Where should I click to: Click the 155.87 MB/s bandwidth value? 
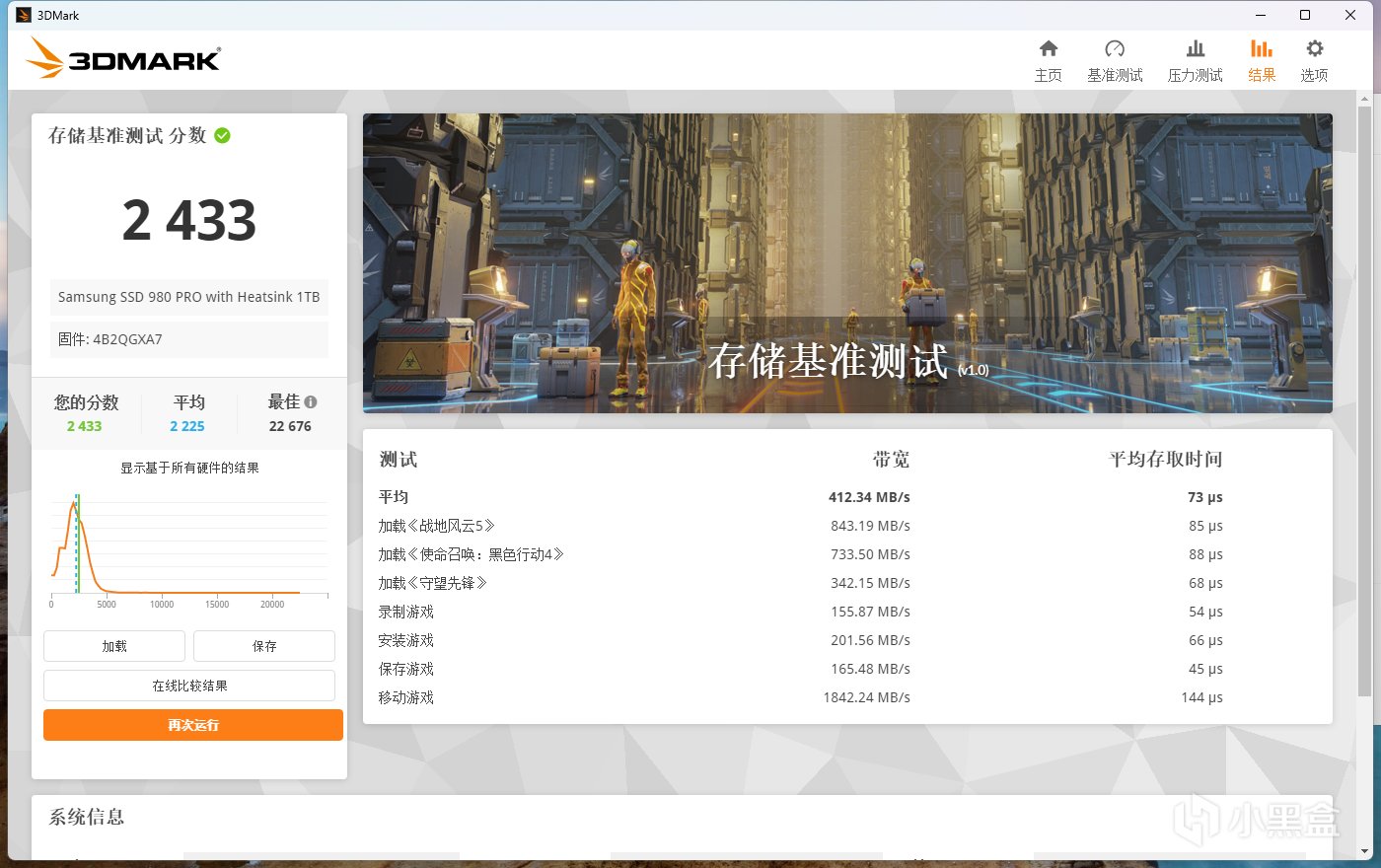[870, 612]
